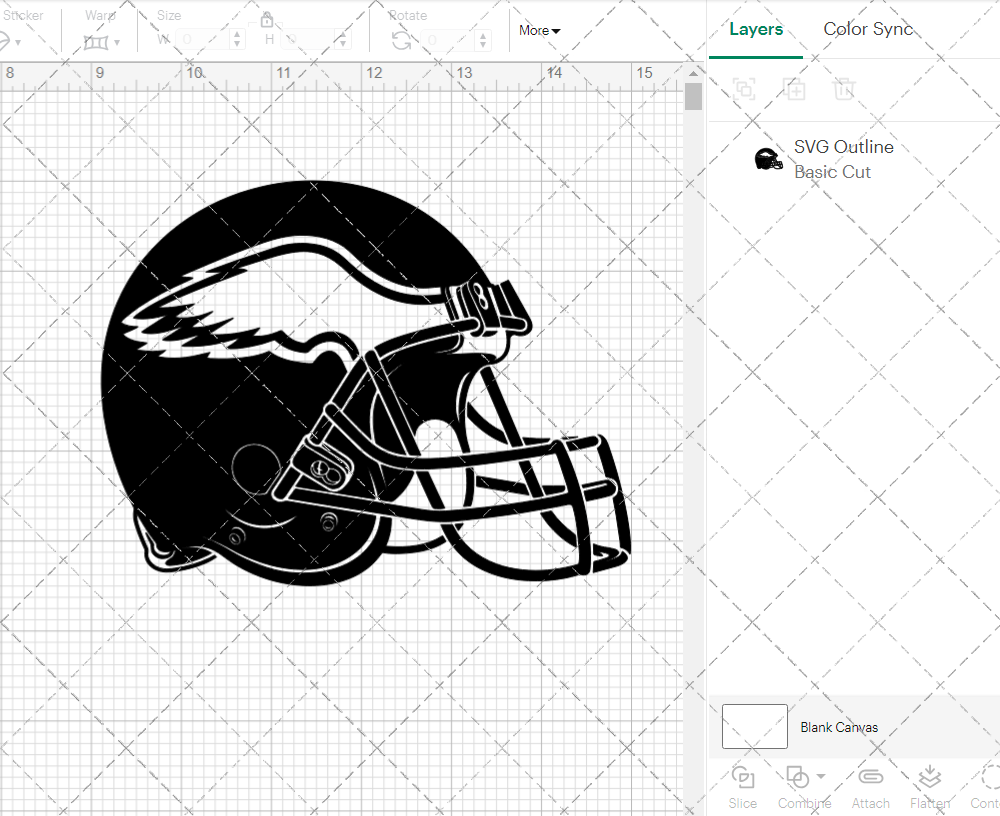Viewport: 1000px width, 816px height.
Task: Click the Blank Canvas swatch
Action: click(x=755, y=727)
